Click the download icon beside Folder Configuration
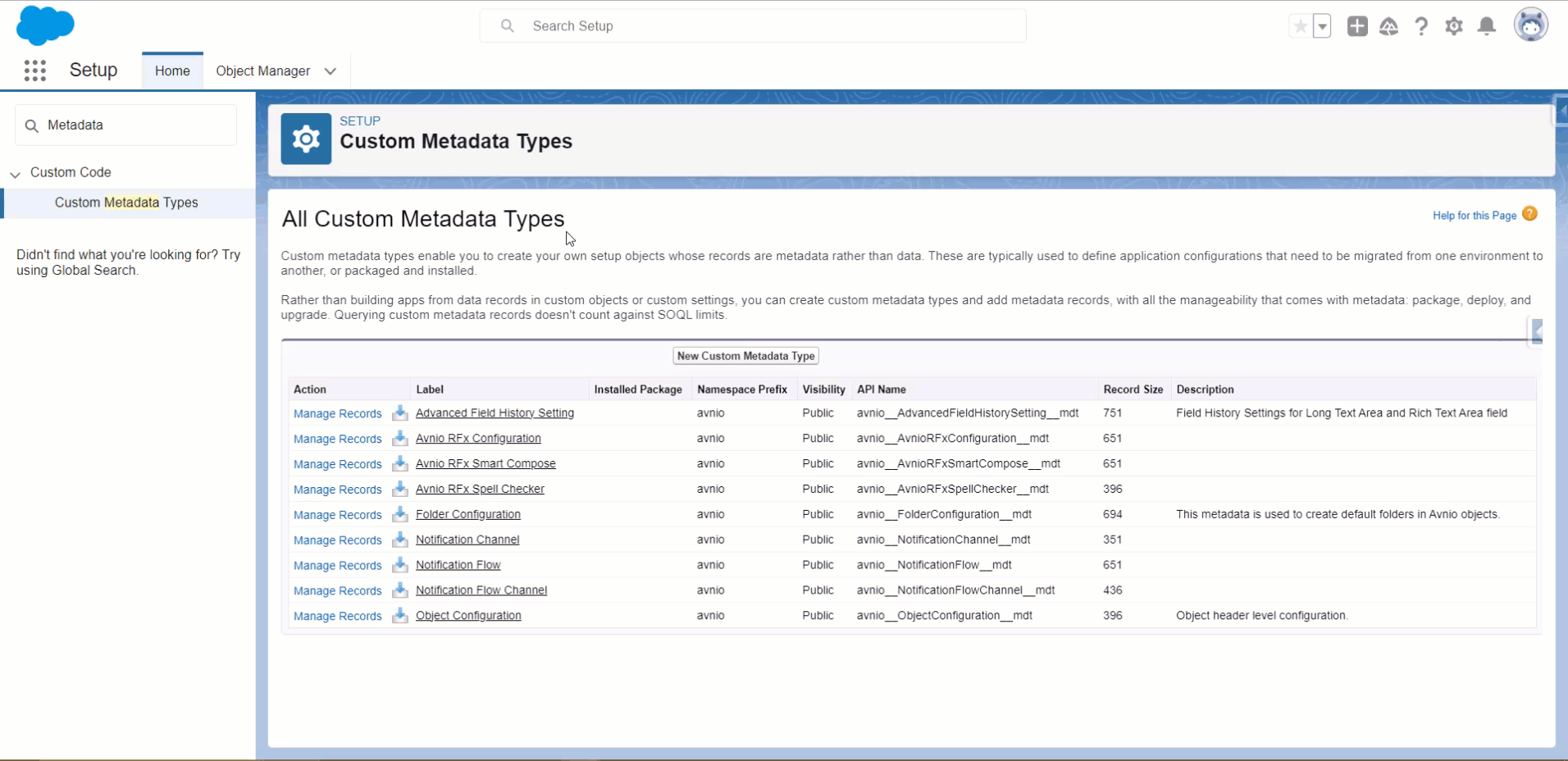 (400, 514)
